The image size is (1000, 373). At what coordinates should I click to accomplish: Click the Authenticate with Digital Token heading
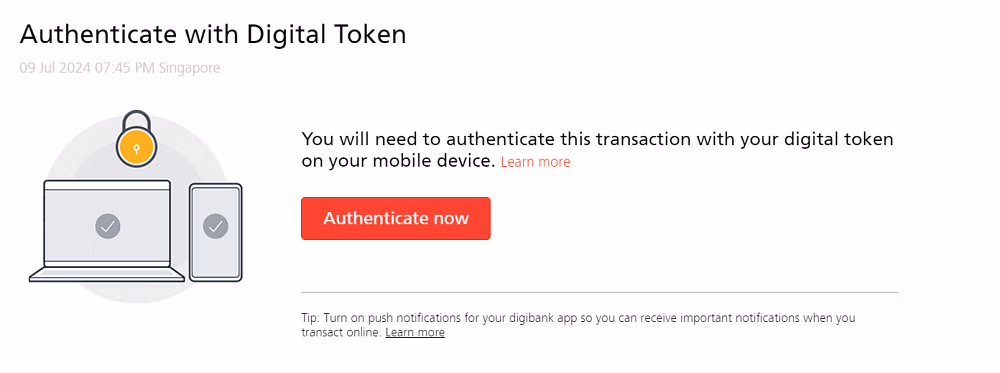(x=212, y=34)
